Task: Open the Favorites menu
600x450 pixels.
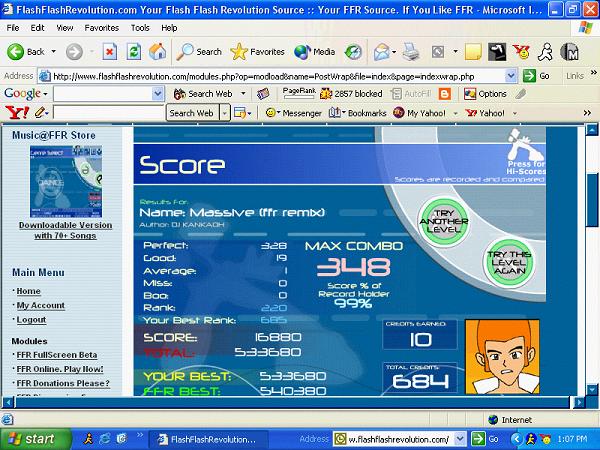Action: 101,28
